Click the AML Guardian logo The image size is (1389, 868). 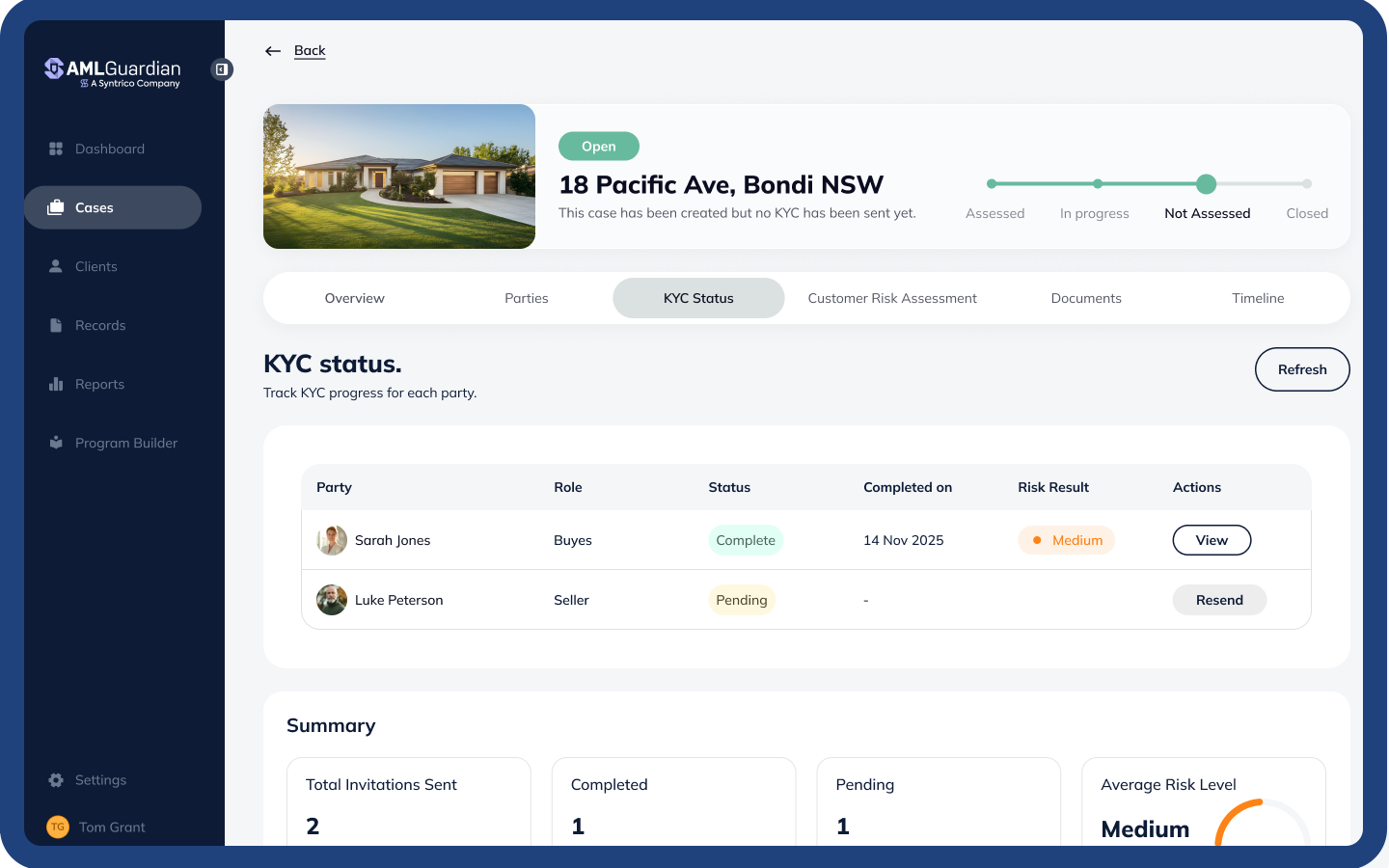click(x=113, y=71)
